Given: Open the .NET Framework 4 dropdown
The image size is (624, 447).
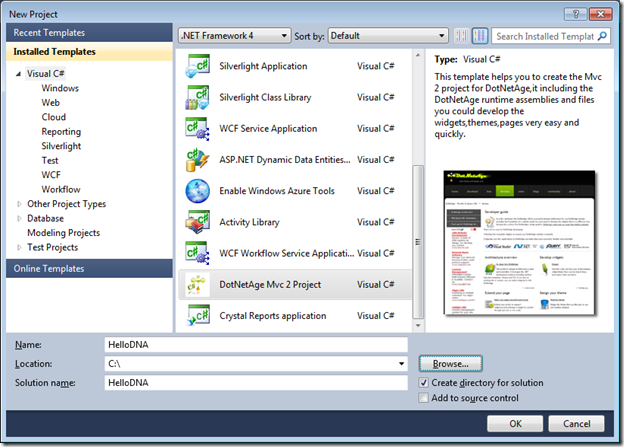Looking at the screenshot, I should point(234,36).
